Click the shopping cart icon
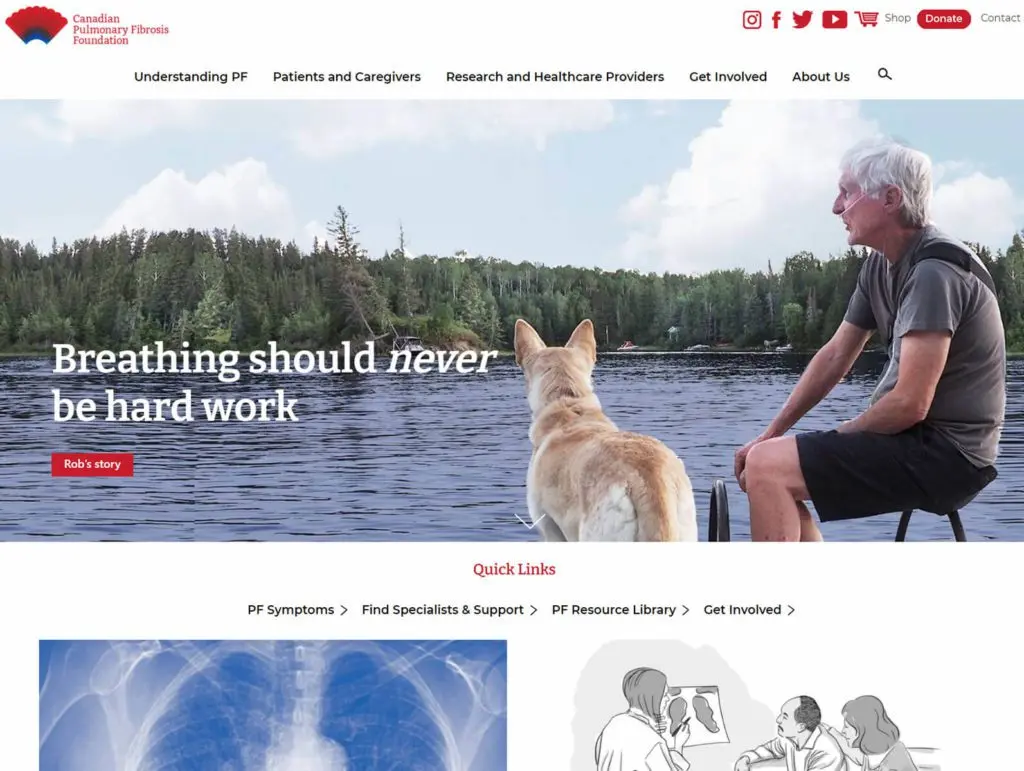This screenshot has width=1024, height=771. pyautogui.click(x=866, y=19)
